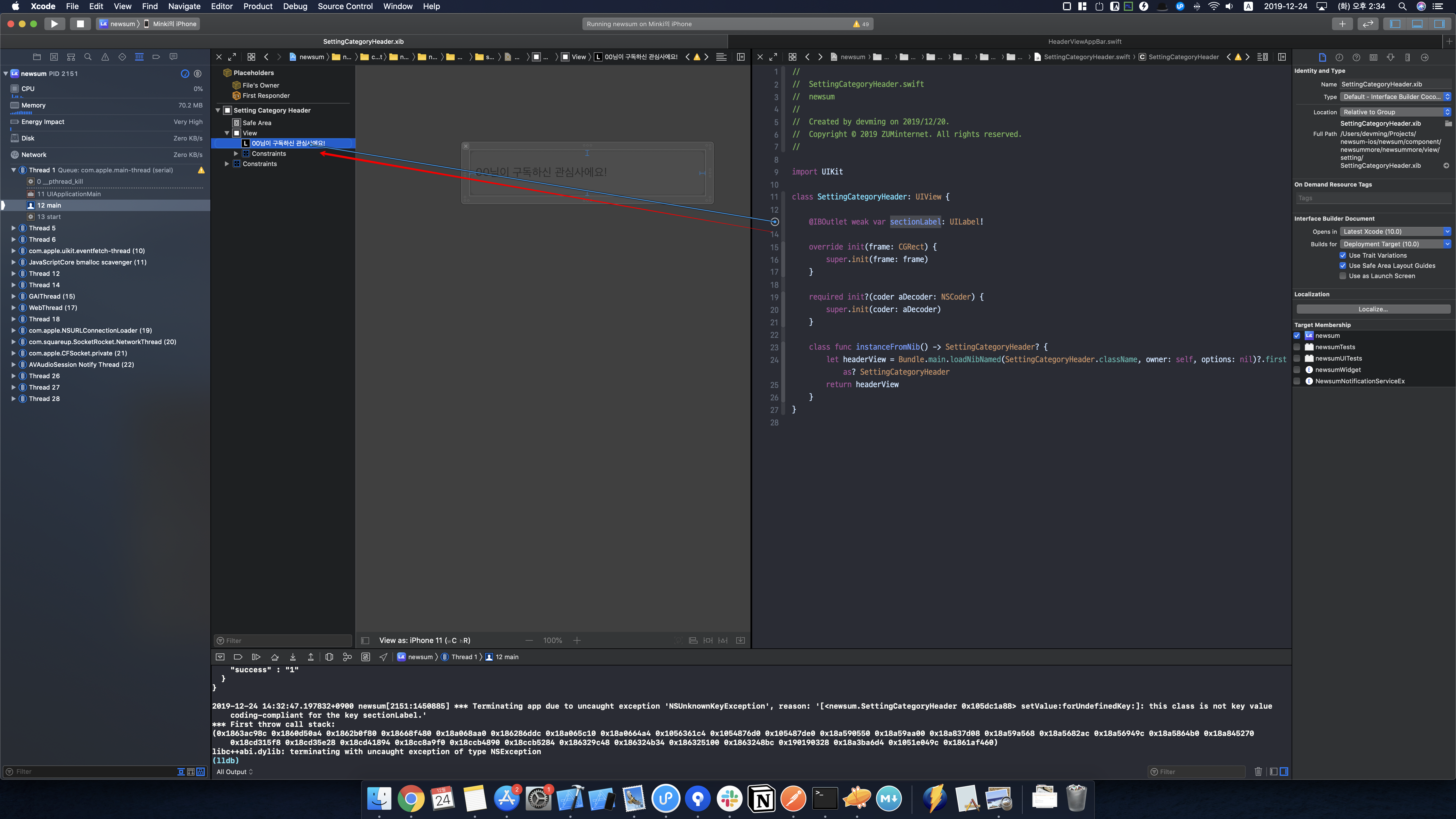The image size is (1456, 819).
Task: Show the Quick Help inspector
Action: tap(1356, 57)
